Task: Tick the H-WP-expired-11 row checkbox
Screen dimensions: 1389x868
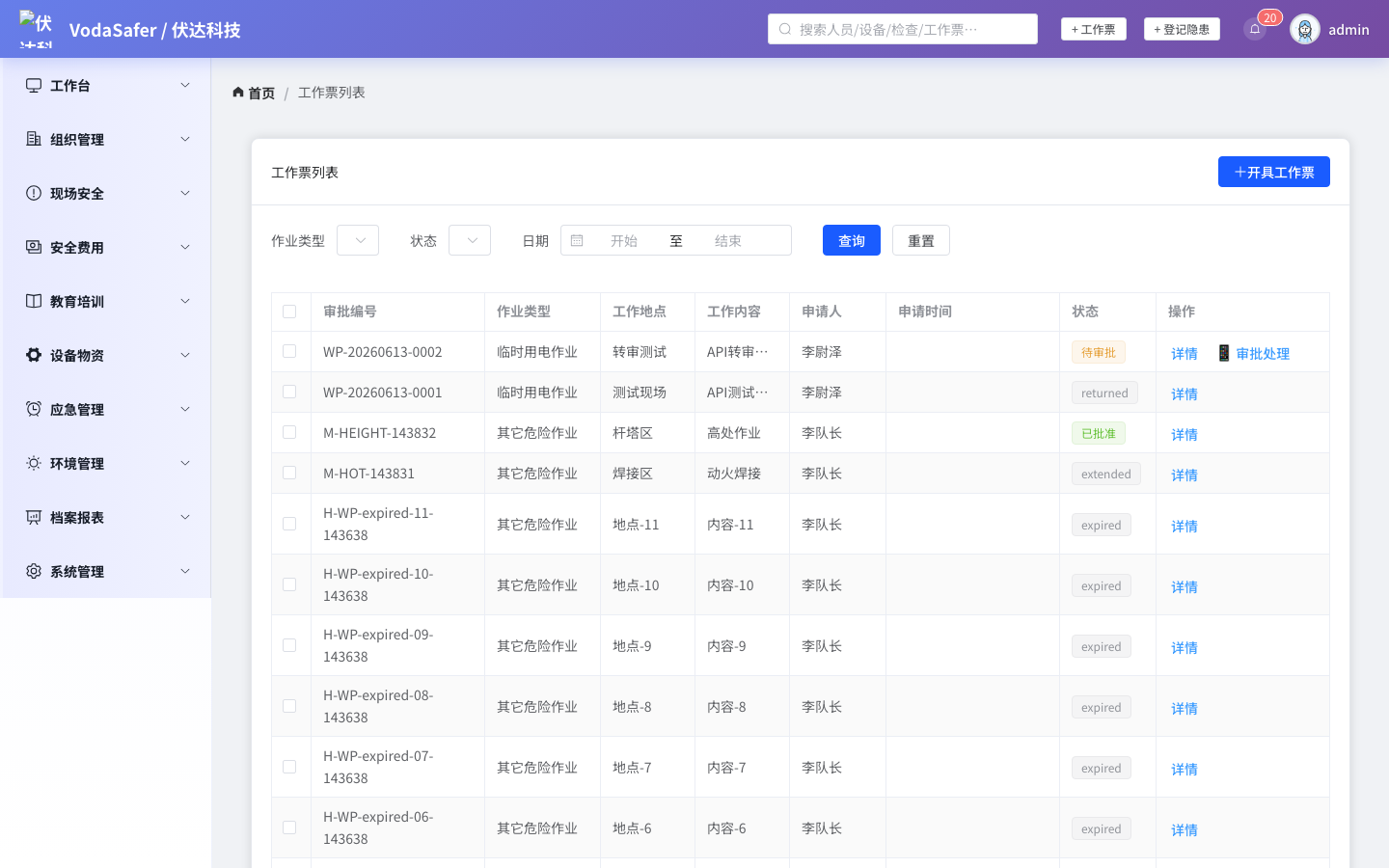Action: [x=289, y=524]
